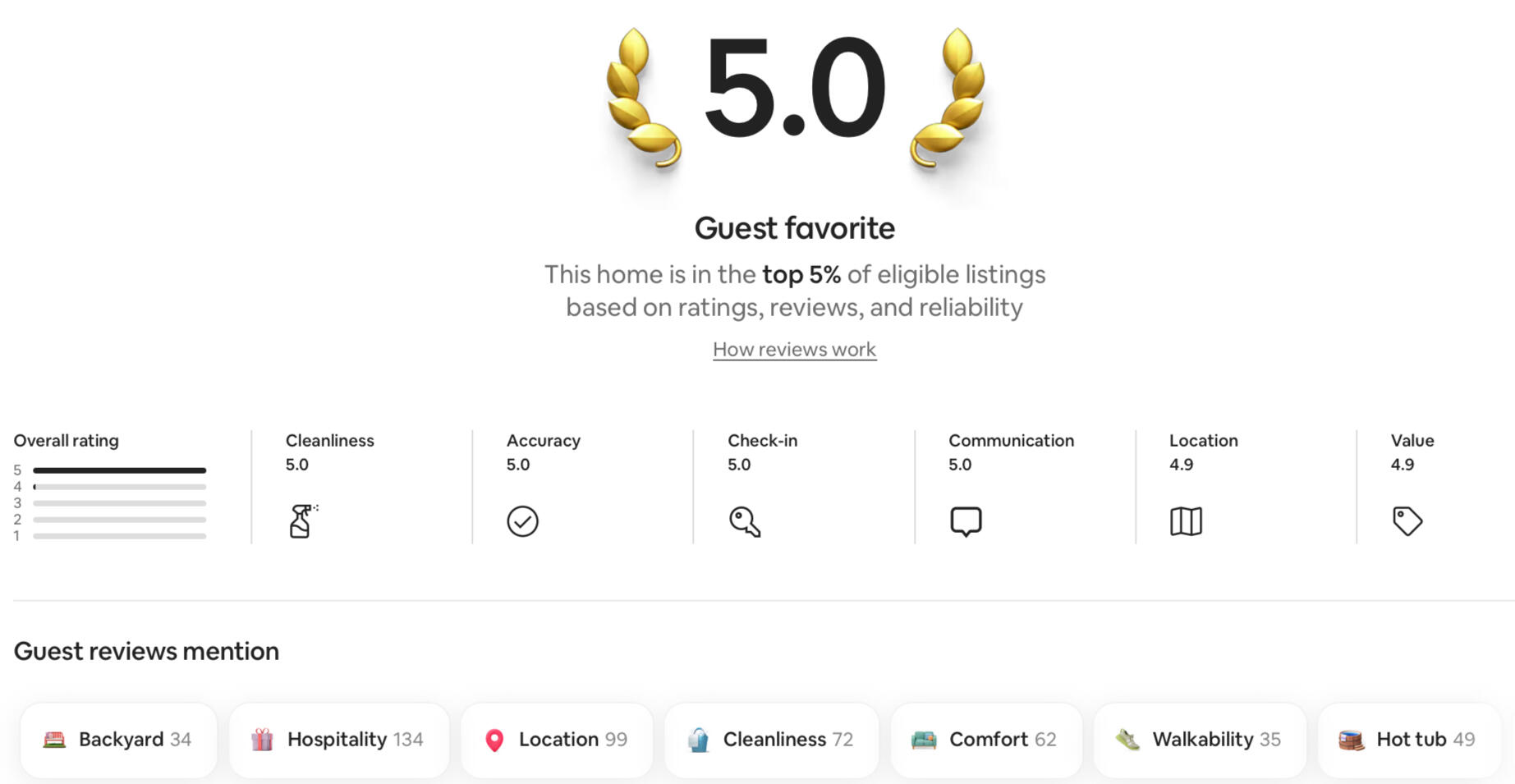Click the 5-star overall rating bar
The image size is (1515, 784).
coord(119,470)
